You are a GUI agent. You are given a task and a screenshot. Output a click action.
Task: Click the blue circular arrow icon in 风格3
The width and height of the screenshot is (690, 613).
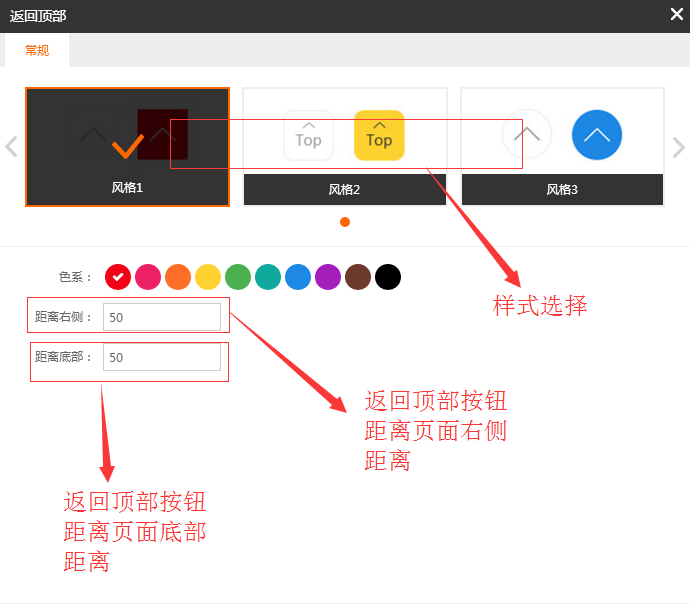click(597, 135)
